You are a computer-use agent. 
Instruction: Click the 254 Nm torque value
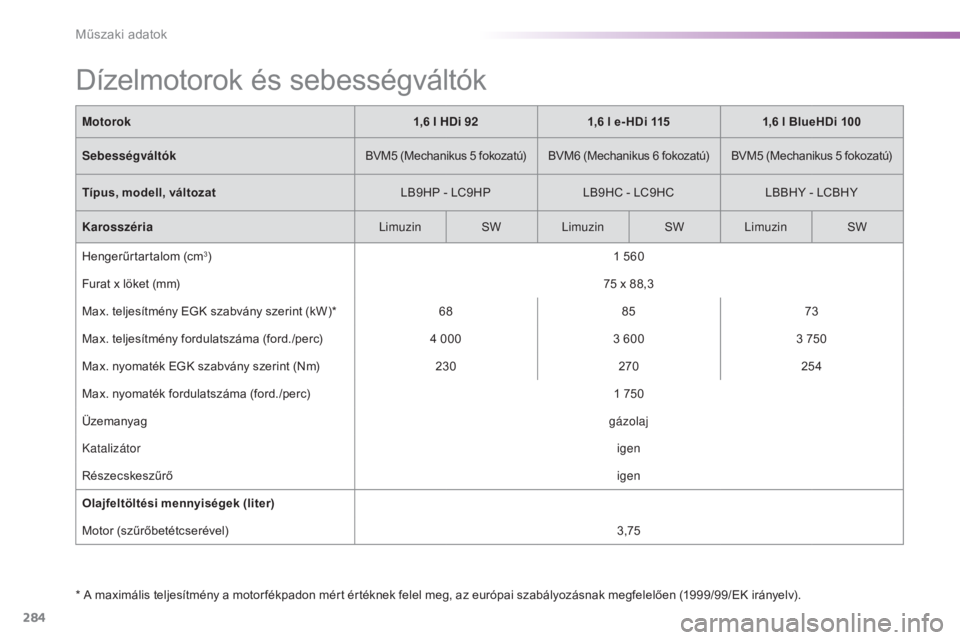click(811, 366)
